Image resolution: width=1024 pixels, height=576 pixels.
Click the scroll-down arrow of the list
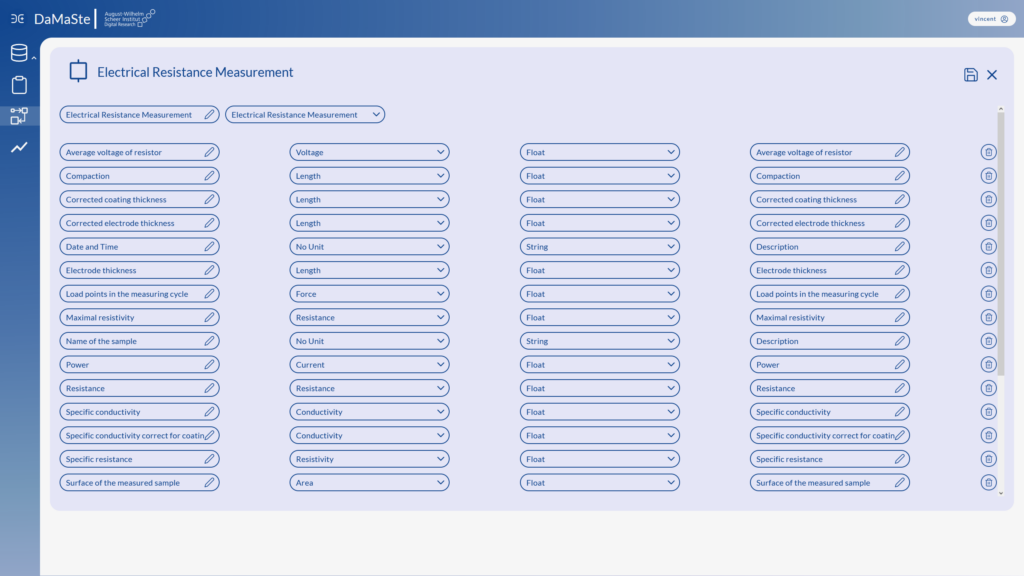click(x=1000, y=494)
